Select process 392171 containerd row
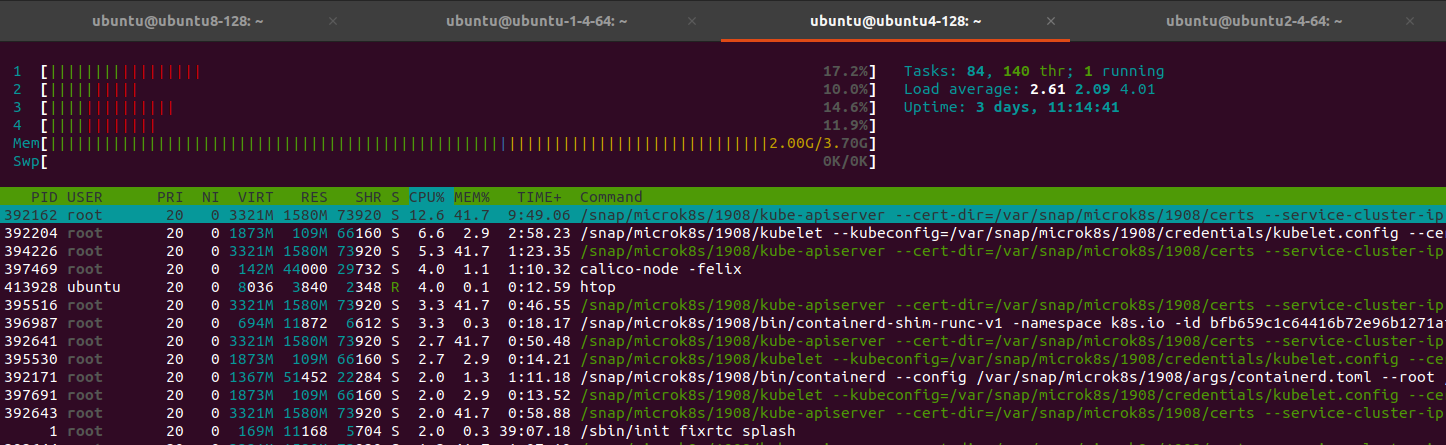This screenshot has width=1446, height=445. coord(723,377)
